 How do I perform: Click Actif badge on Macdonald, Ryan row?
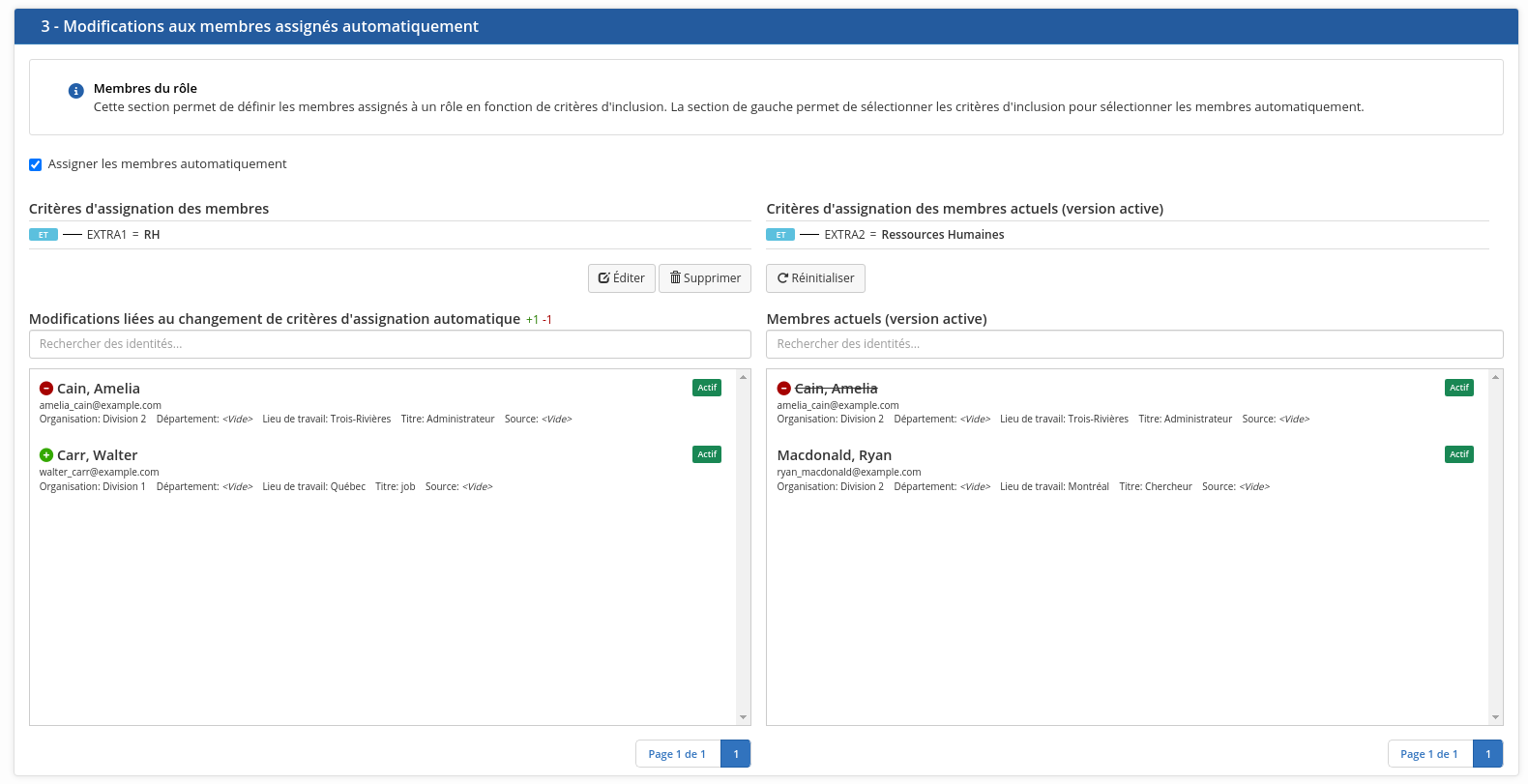pos(1459,454)
